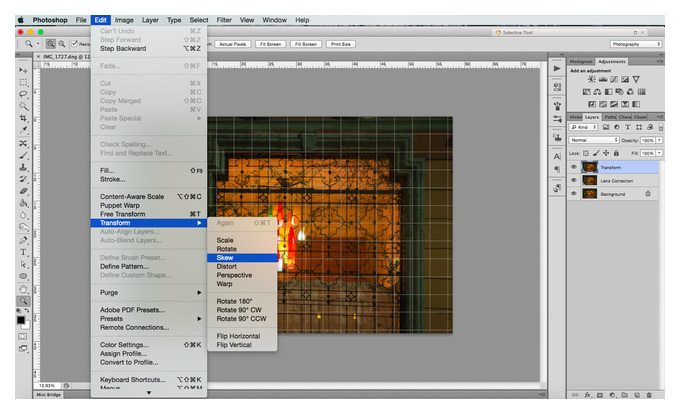Image resolution: width=680 pixels, height=414 pixels.
Task: Click the Actual Pixels button
Action: pyautogui.click(x=232, y=44)
